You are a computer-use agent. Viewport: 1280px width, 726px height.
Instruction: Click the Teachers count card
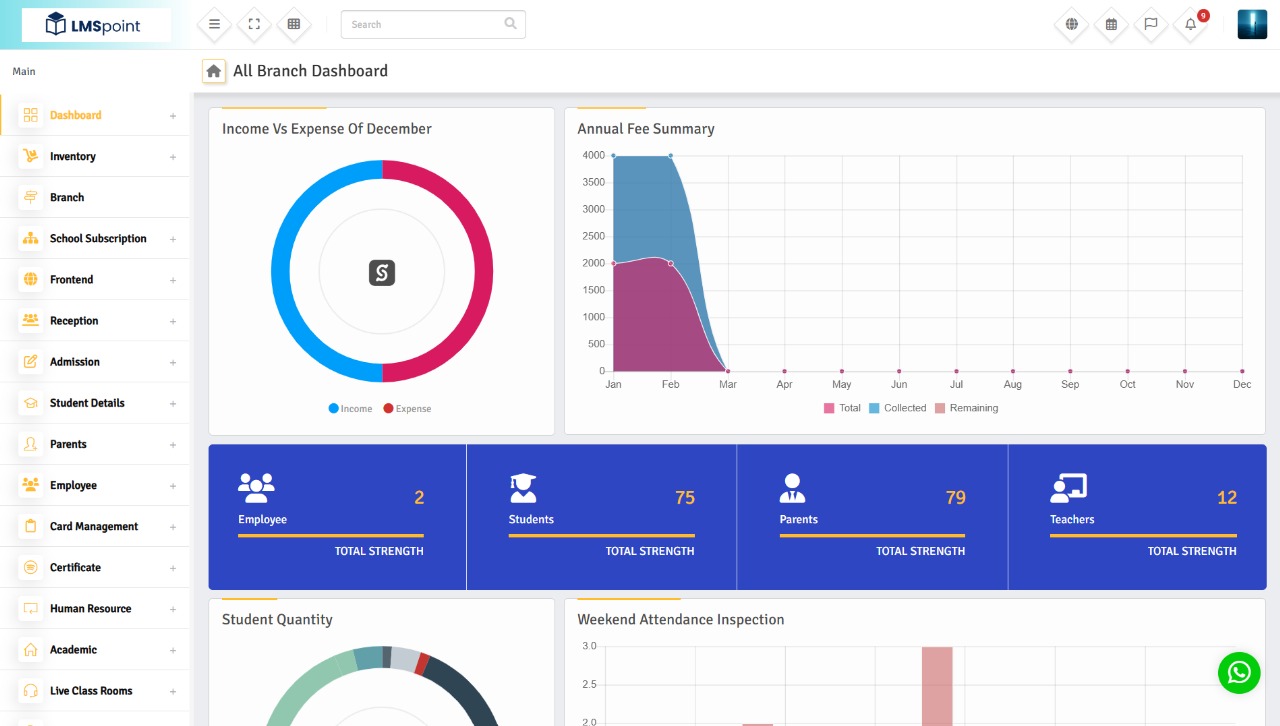click(x=1142, y=516)
